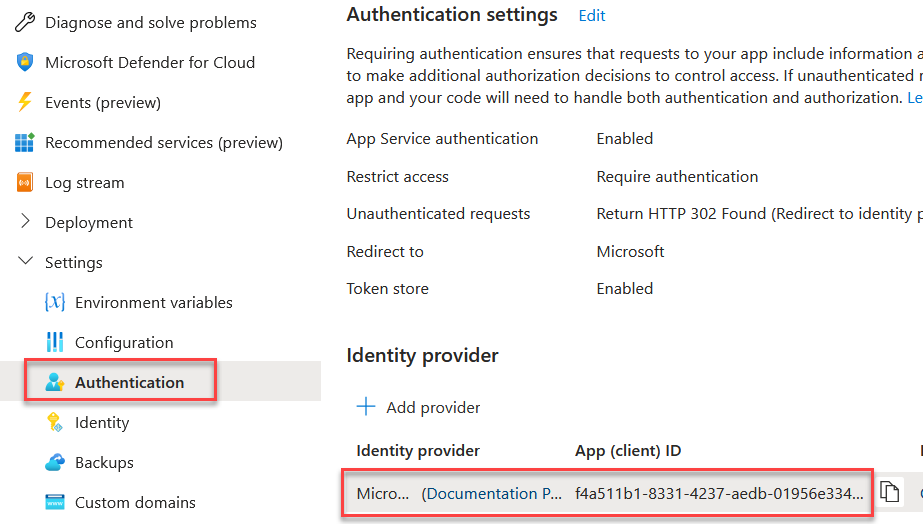Open the Configuration page
923x524 pixels.
coord(124,343)
